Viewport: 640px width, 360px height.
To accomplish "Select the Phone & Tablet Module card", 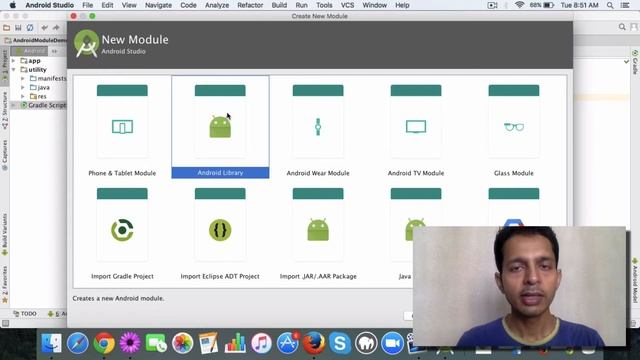I will point(122,127).
